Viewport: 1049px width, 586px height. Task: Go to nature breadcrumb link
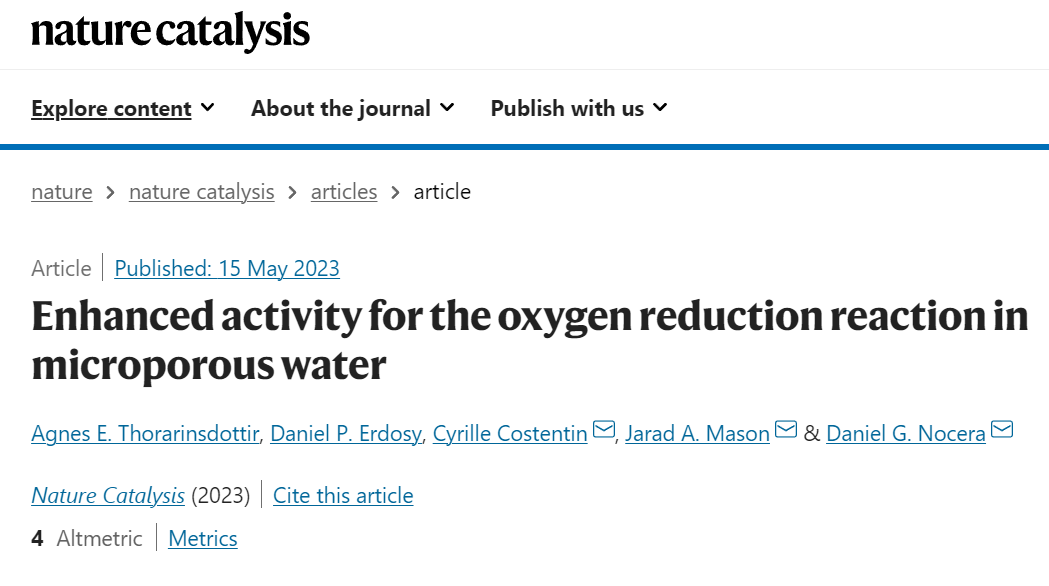[x=62, y=192]
